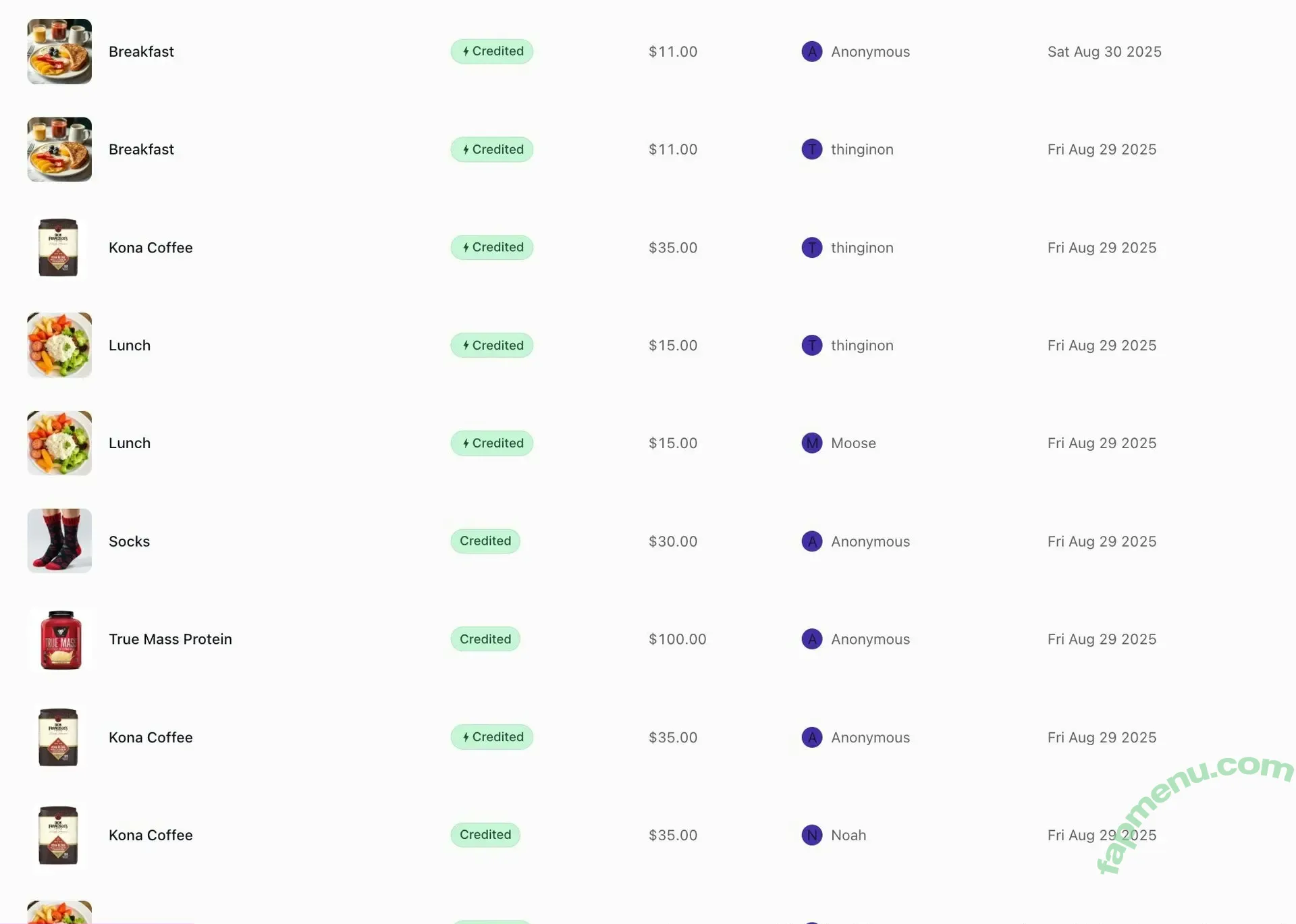The height and width of the screenshot is (924, 1296).
Task: Select the Credited status badge for Socks
Action: click(485, 541)
